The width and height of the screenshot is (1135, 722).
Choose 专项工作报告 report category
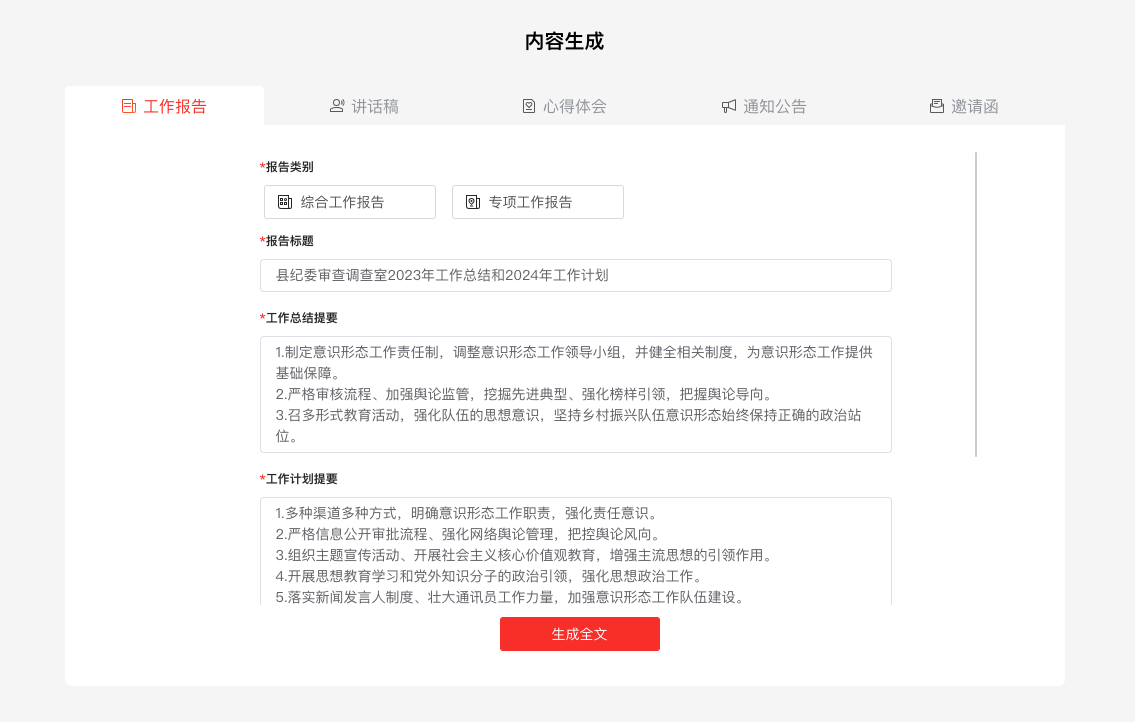[538, 202]
